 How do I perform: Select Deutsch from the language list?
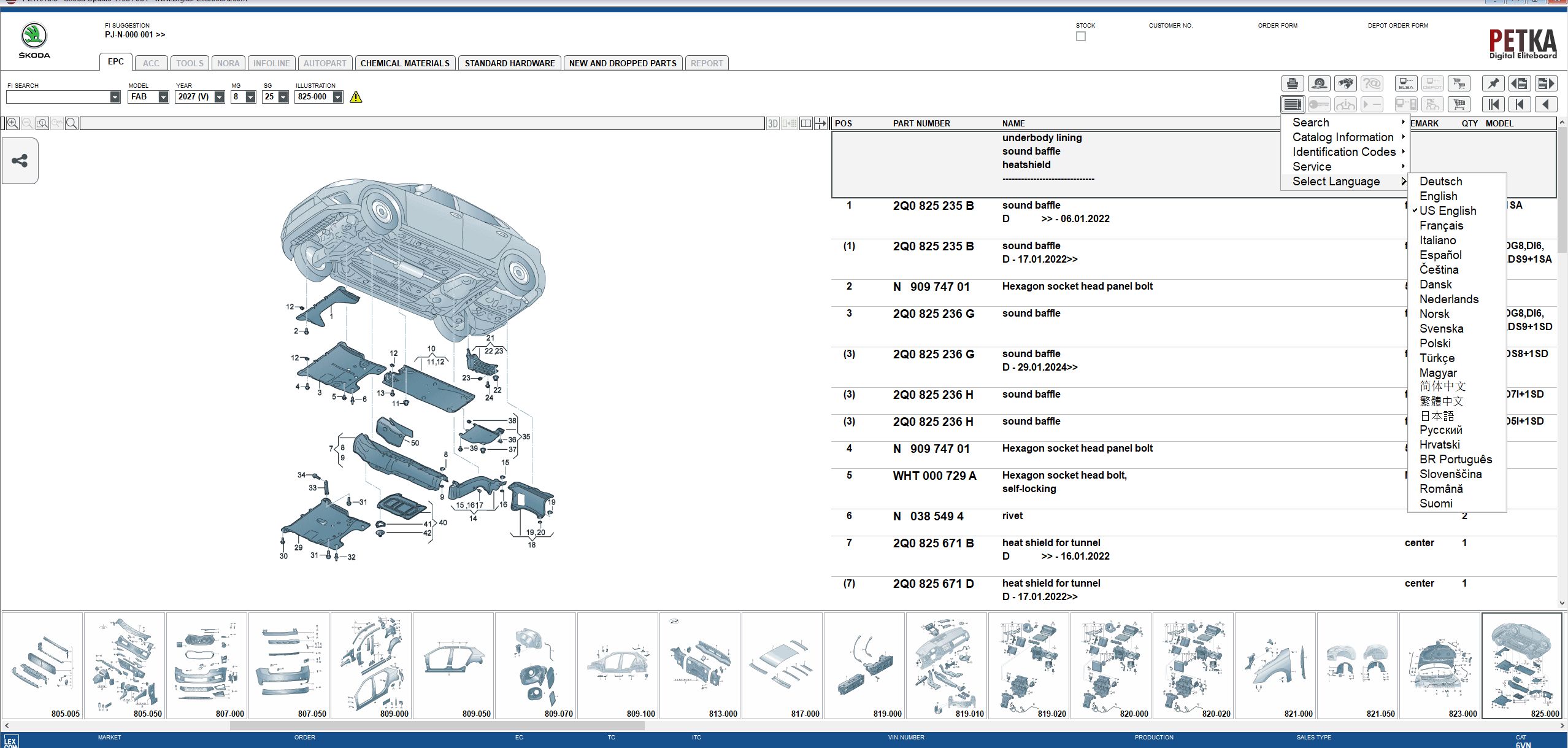[1440, 181]
